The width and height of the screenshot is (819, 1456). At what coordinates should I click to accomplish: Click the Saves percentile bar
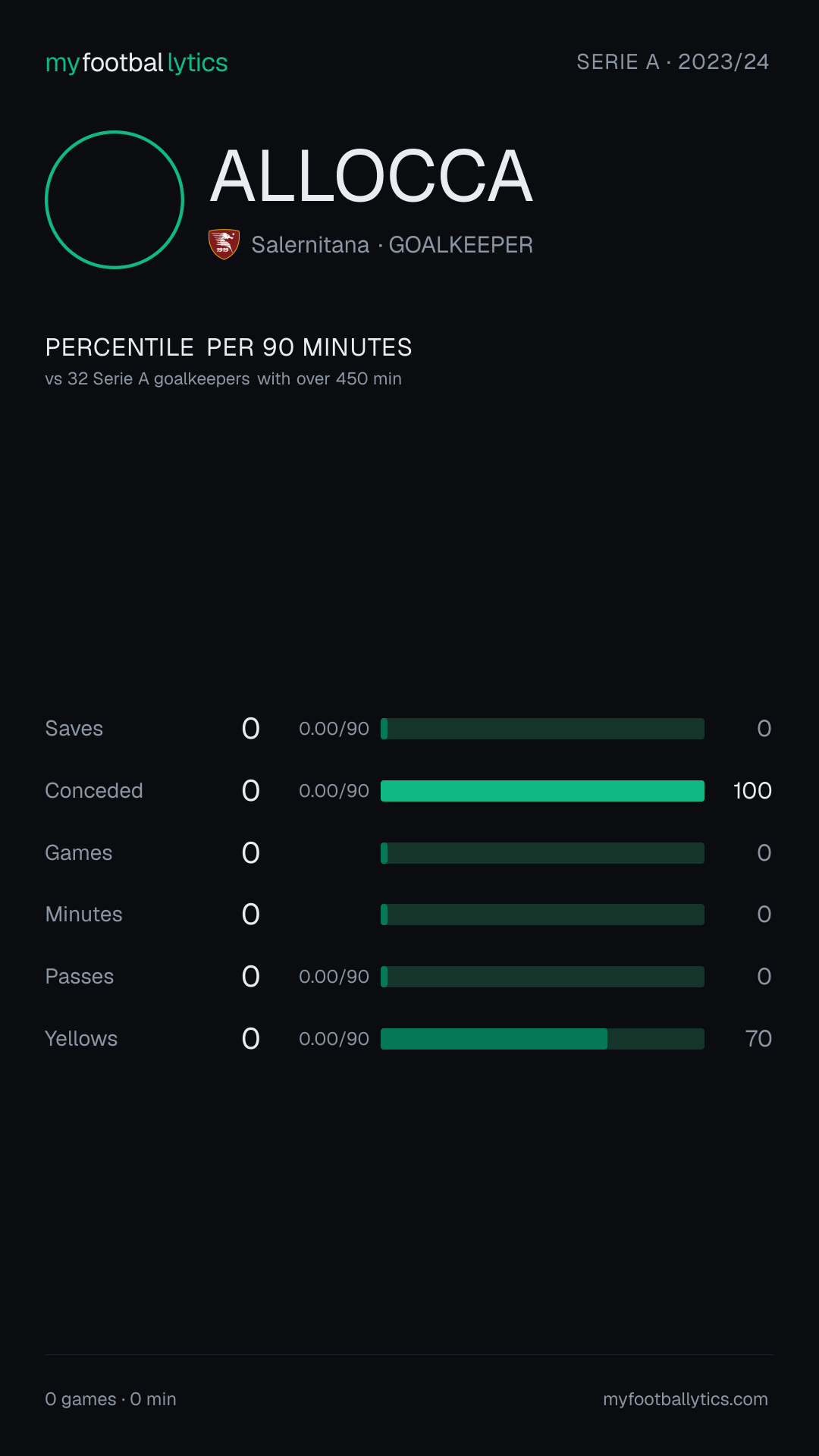click(542, 729)
